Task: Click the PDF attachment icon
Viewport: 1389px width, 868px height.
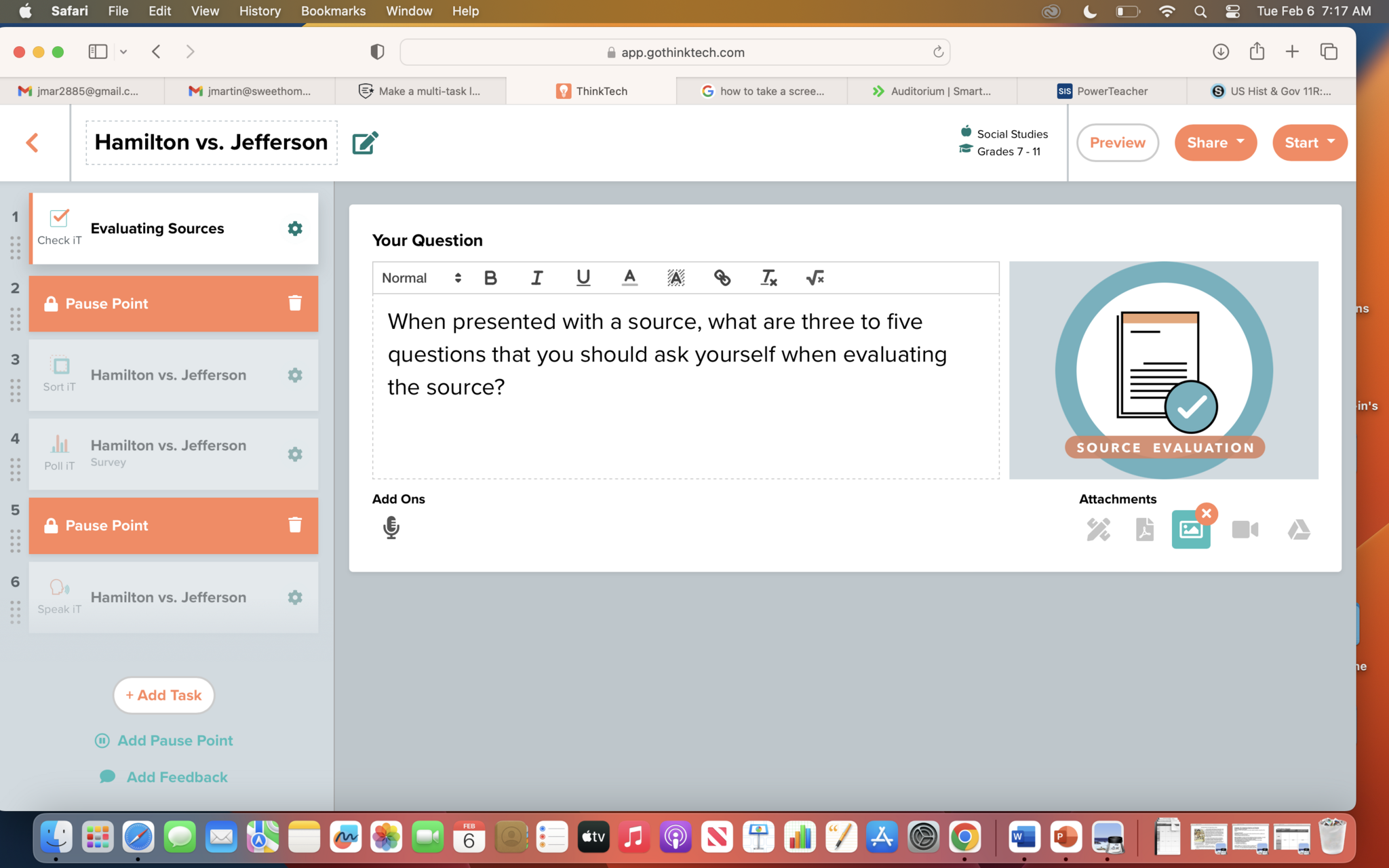Action: tap(1144, 529)
